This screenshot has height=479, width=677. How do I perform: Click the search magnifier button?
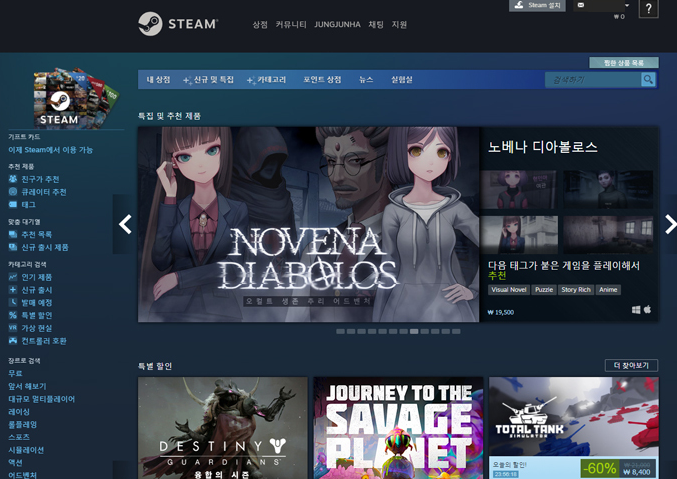click(x=648, y=79)
